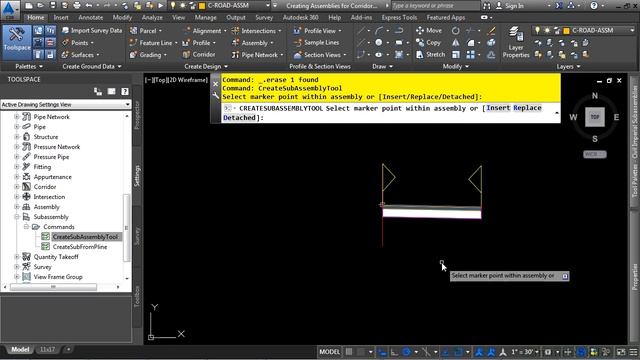Select the Rotate tool icon
640x360 pixels.
click(x=456, y=31)
